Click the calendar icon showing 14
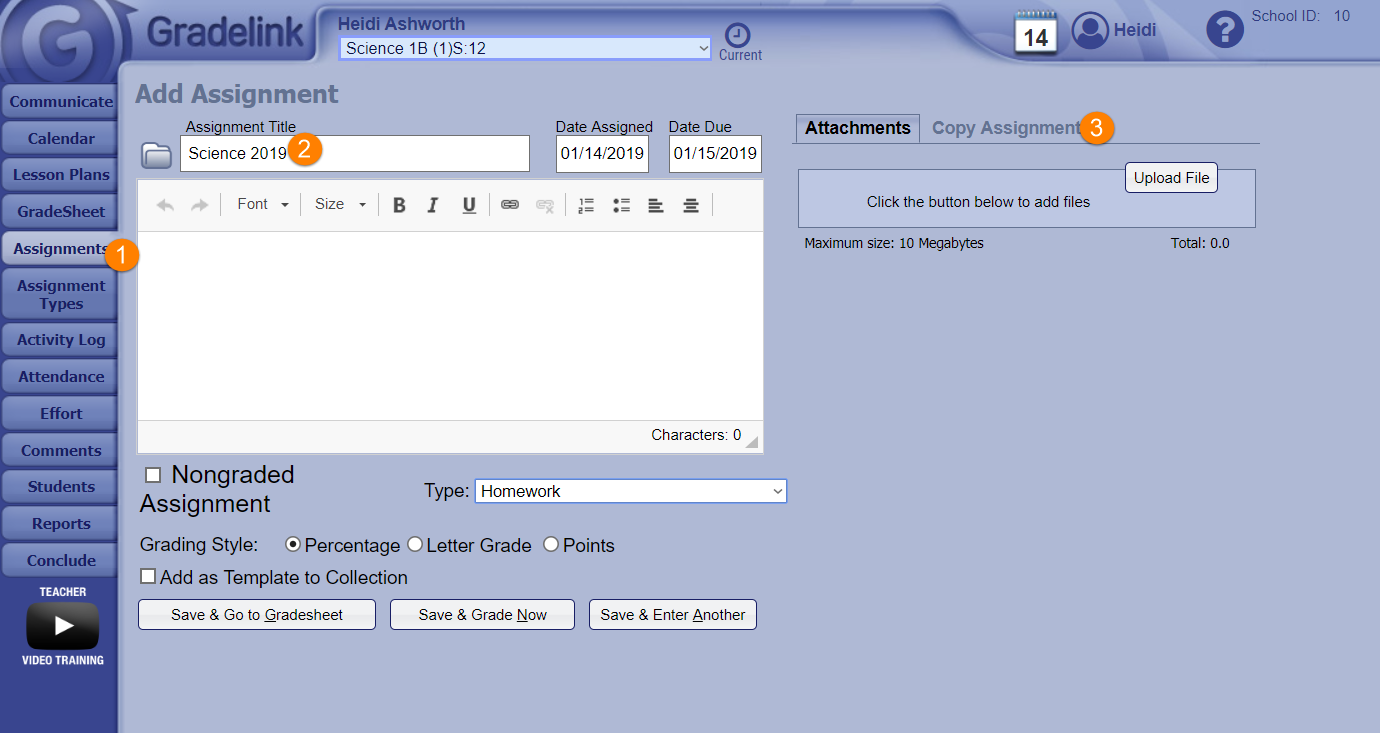Image resolution: width=1380 pixels, height=733 pixels. coord(1036,33)
